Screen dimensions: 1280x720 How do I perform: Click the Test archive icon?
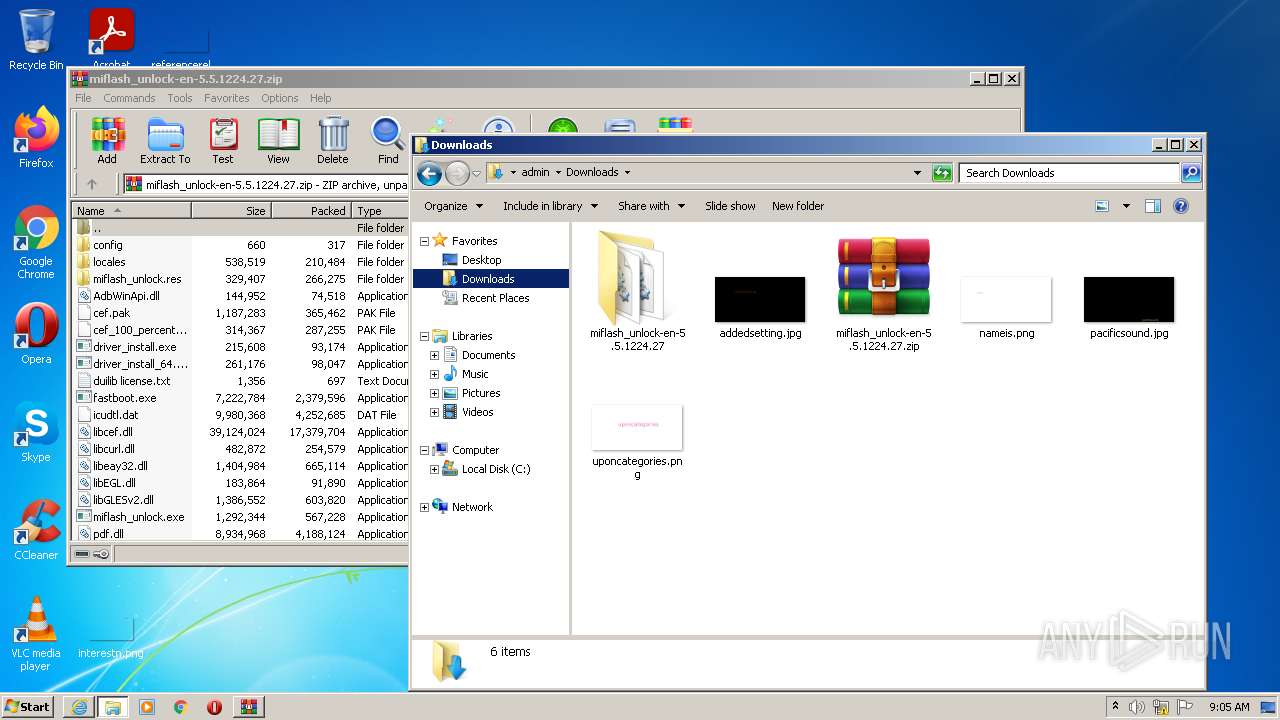click(223, 141)
